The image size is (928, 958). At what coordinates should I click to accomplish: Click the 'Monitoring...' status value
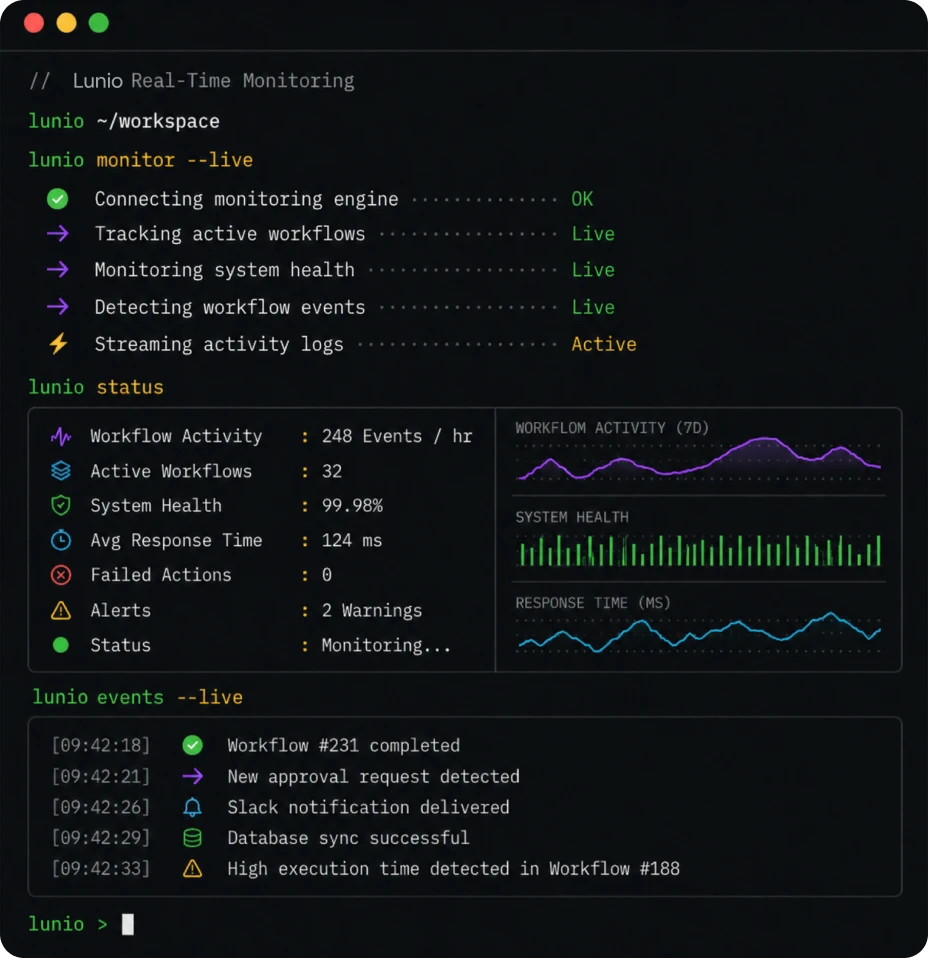click(386, 645)
